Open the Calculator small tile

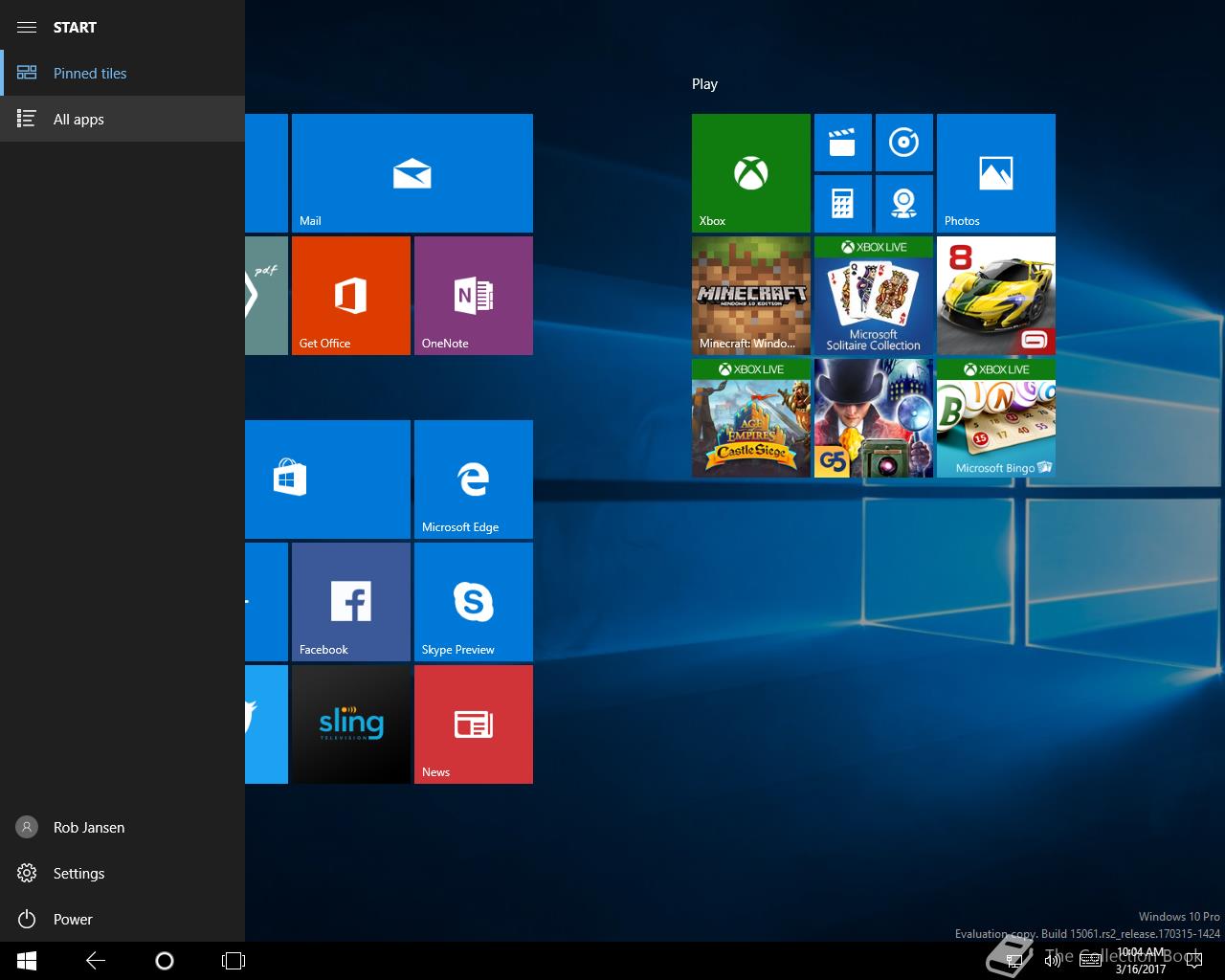tap(842, 204)
